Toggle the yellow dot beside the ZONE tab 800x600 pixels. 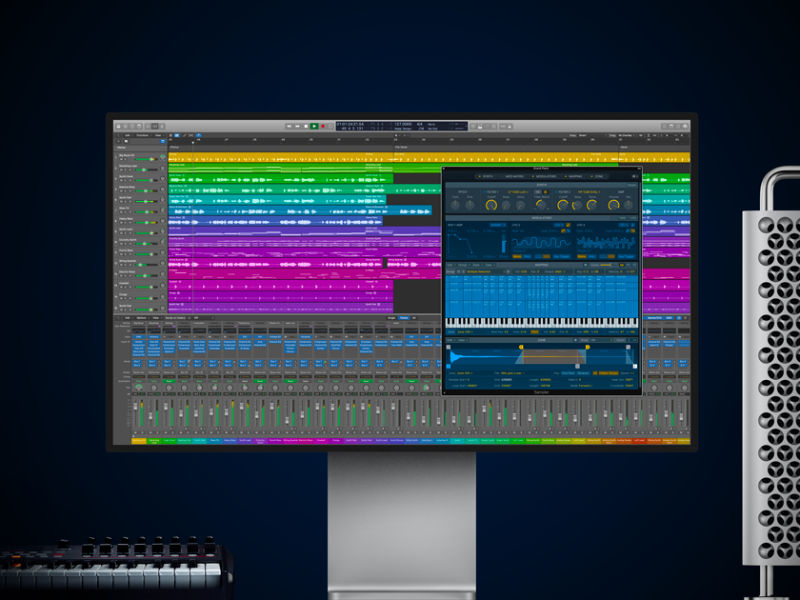[x=591, y=177]
